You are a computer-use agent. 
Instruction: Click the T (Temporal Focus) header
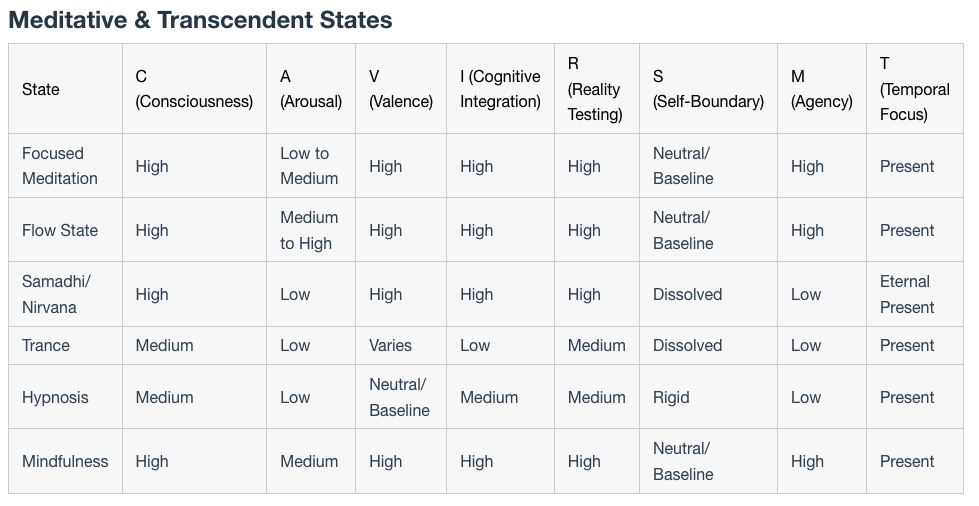tap(915, 89)
